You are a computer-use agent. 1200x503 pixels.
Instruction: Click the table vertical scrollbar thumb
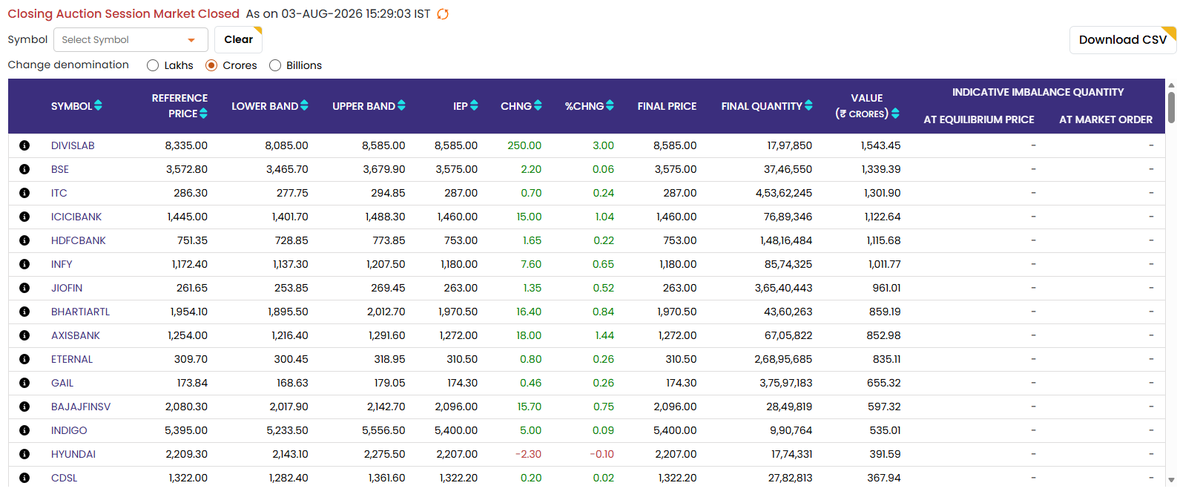(x=1172, y=108)
